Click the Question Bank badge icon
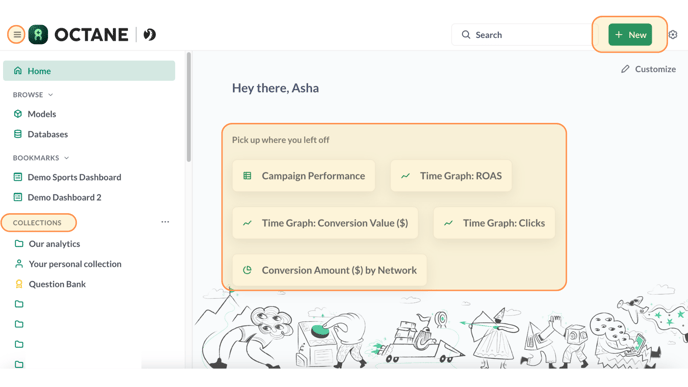Viewport: 688px width, 387px height. [x=19, y=284]
